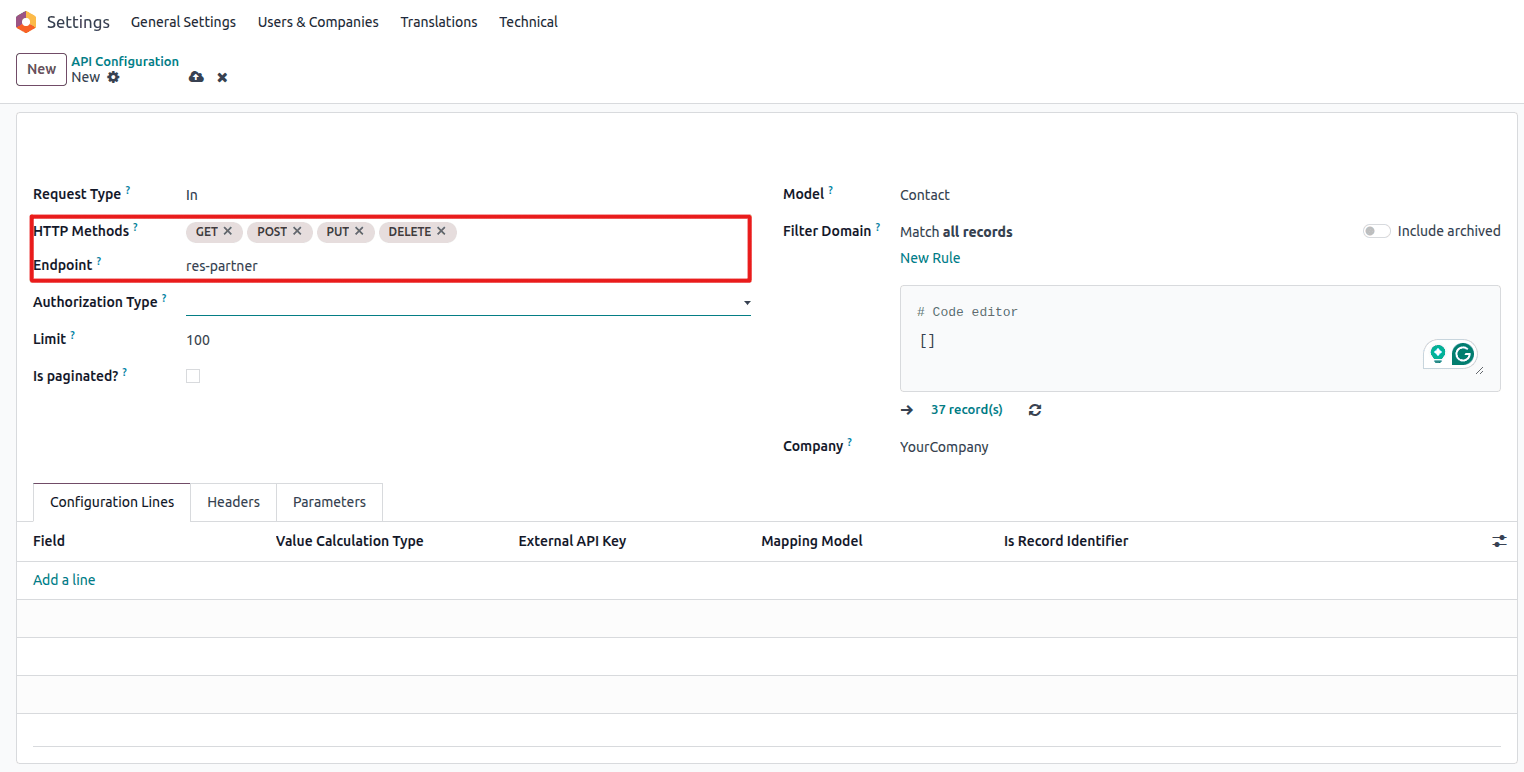Enable the Include archived toggle
This screenshot has height=772, width=1524.
pyautogui.click(x=1376, y=231)
